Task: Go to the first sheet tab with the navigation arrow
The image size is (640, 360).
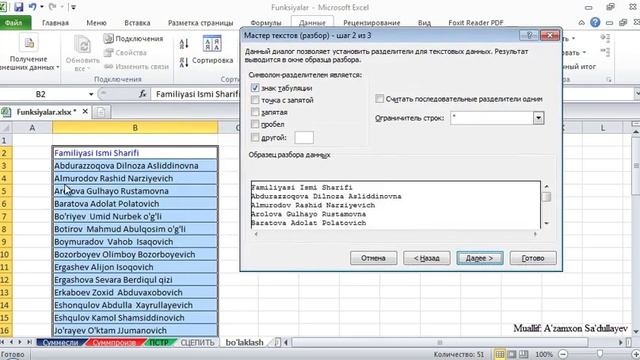Action: pos(3,342)
